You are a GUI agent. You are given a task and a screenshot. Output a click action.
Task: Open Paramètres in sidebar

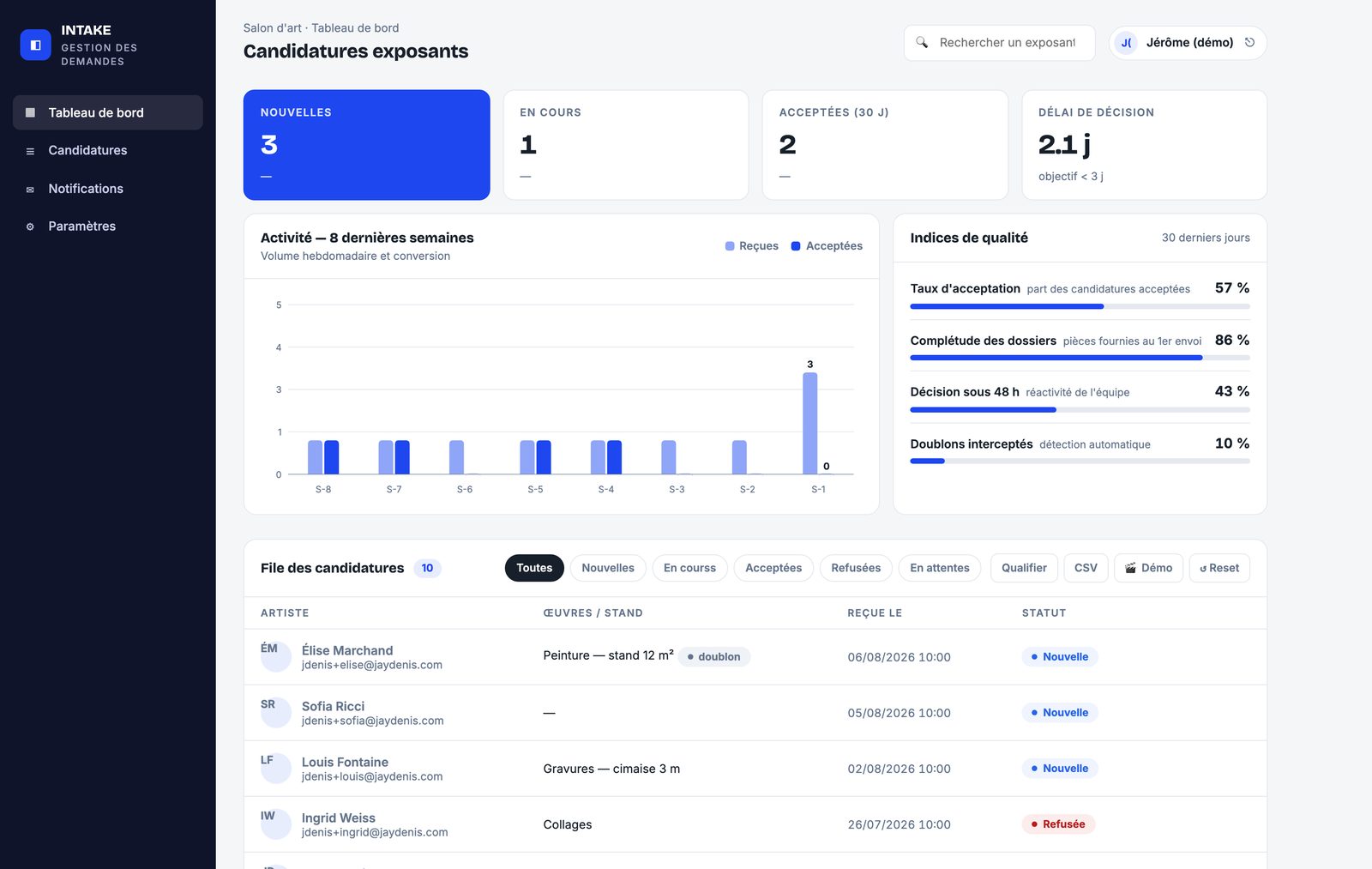tap(108, 226)
